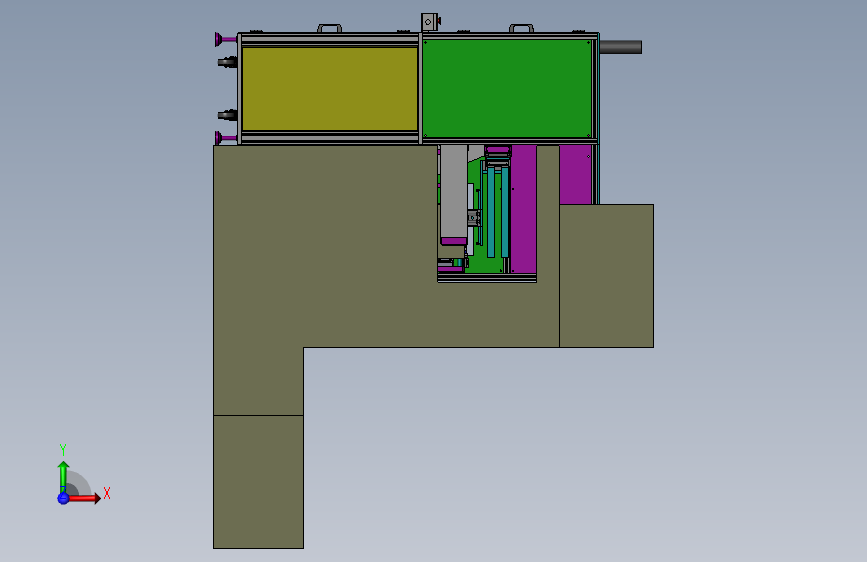
Task: Select the dark gray cylinder protruding at right
Action: click(620, 47)
